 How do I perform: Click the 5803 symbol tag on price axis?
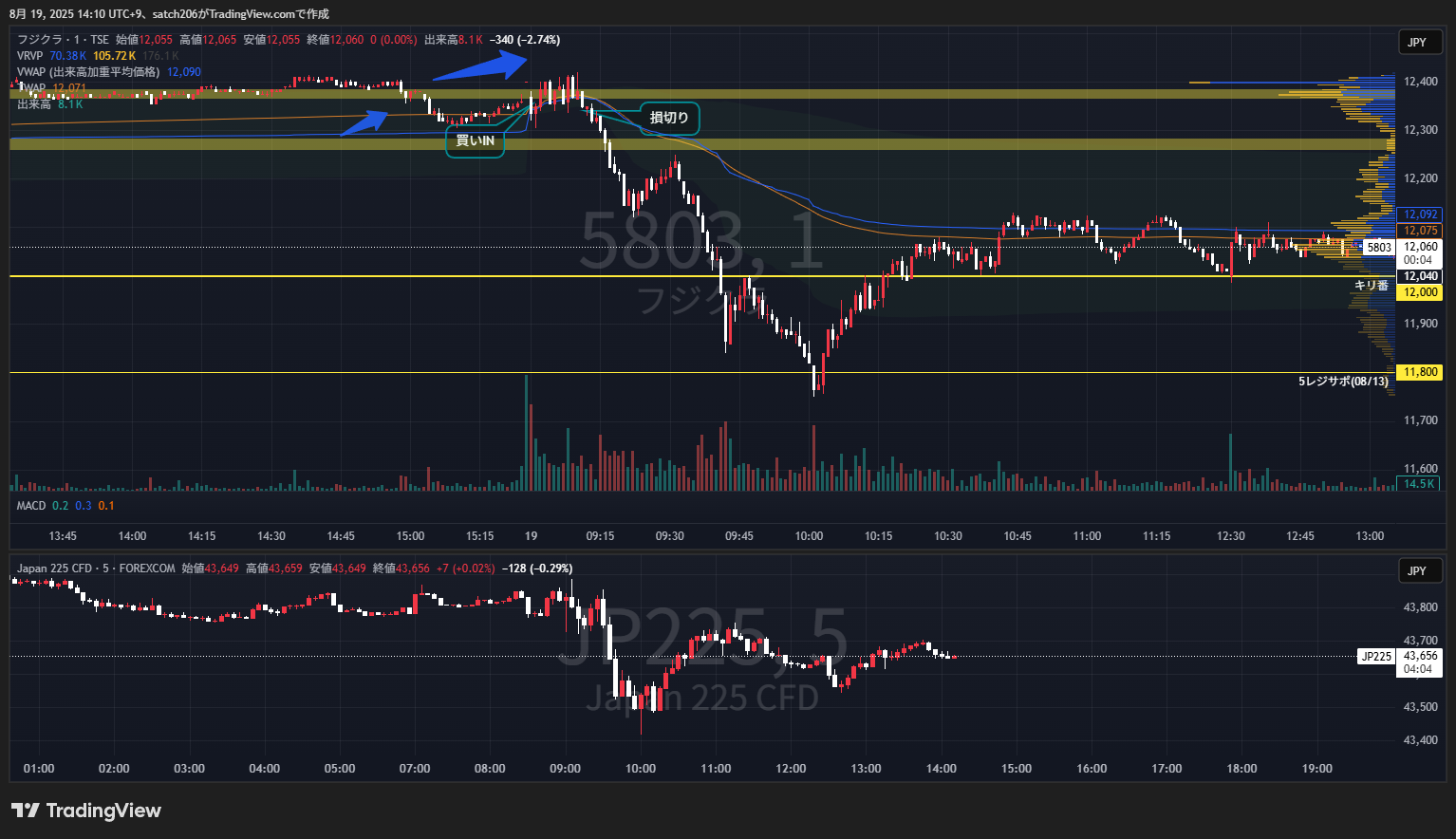(1379, 248)
